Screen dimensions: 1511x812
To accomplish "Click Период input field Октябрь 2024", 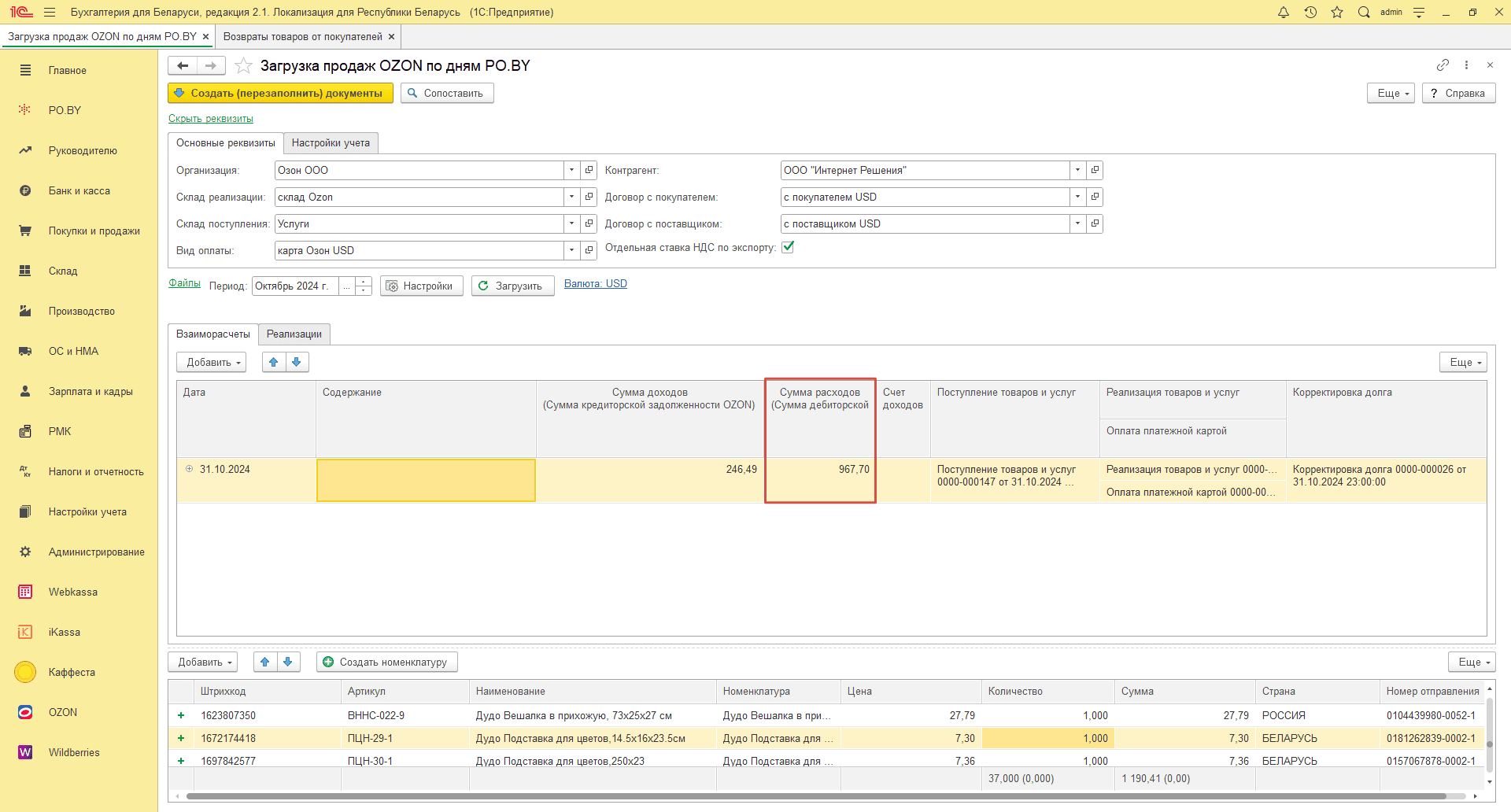I will [295, 286].
